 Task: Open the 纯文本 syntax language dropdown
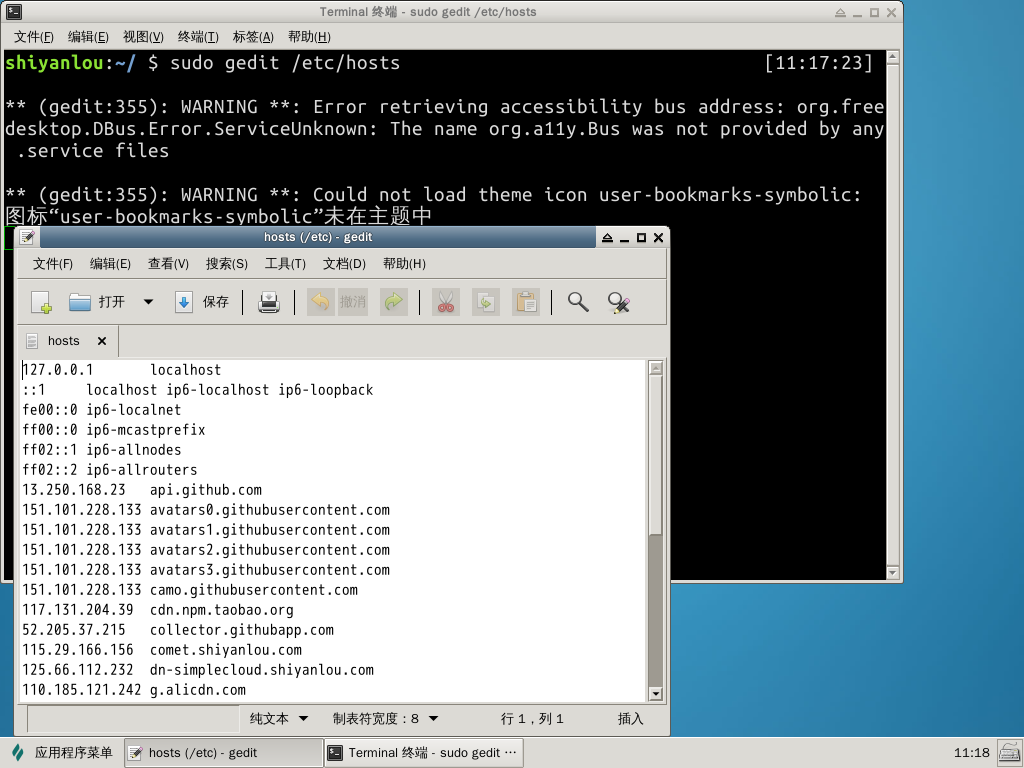coord(279,718)
